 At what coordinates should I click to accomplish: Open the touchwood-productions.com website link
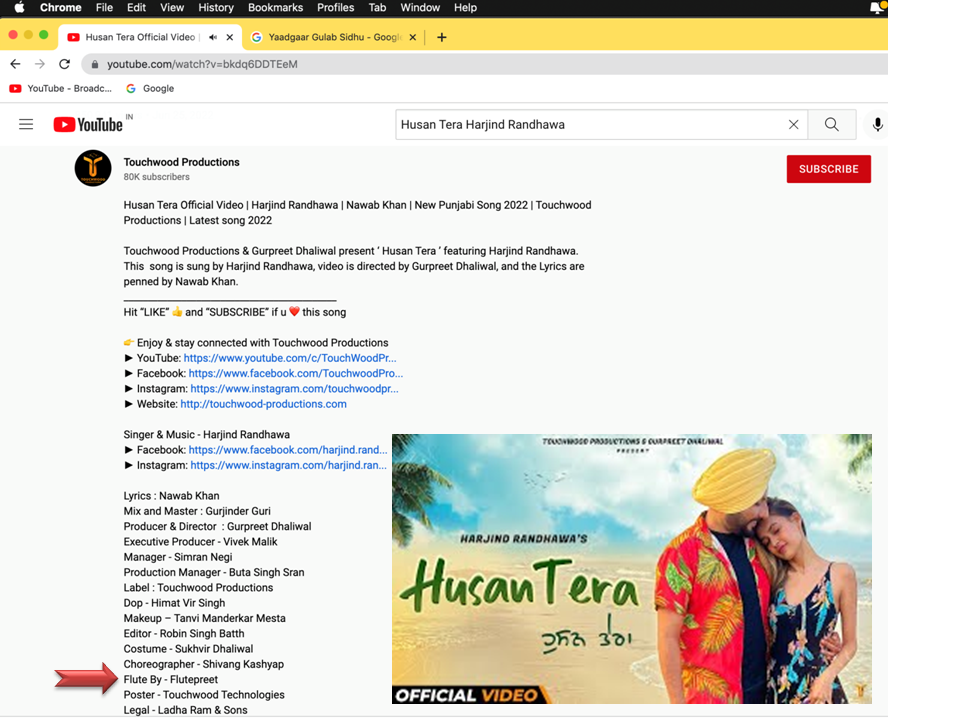(x=263, y=404)
